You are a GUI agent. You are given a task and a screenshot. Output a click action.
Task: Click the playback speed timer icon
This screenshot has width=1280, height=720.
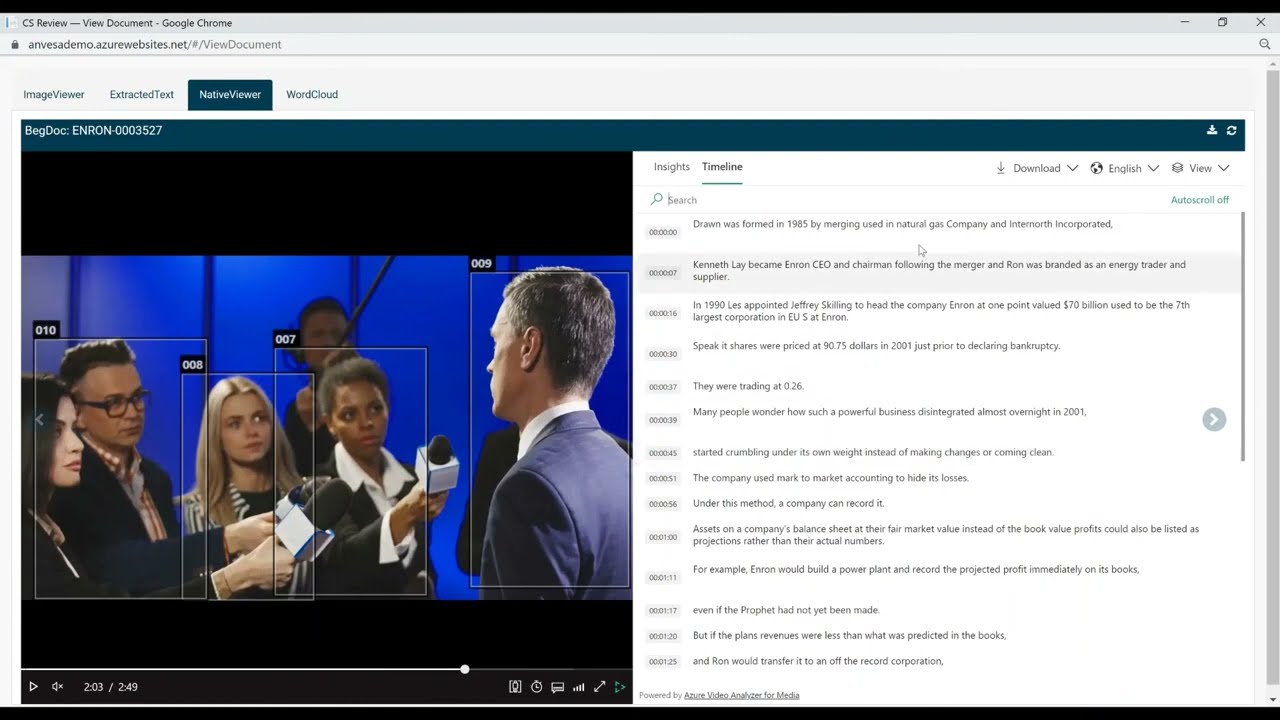(x=536, y=687)
